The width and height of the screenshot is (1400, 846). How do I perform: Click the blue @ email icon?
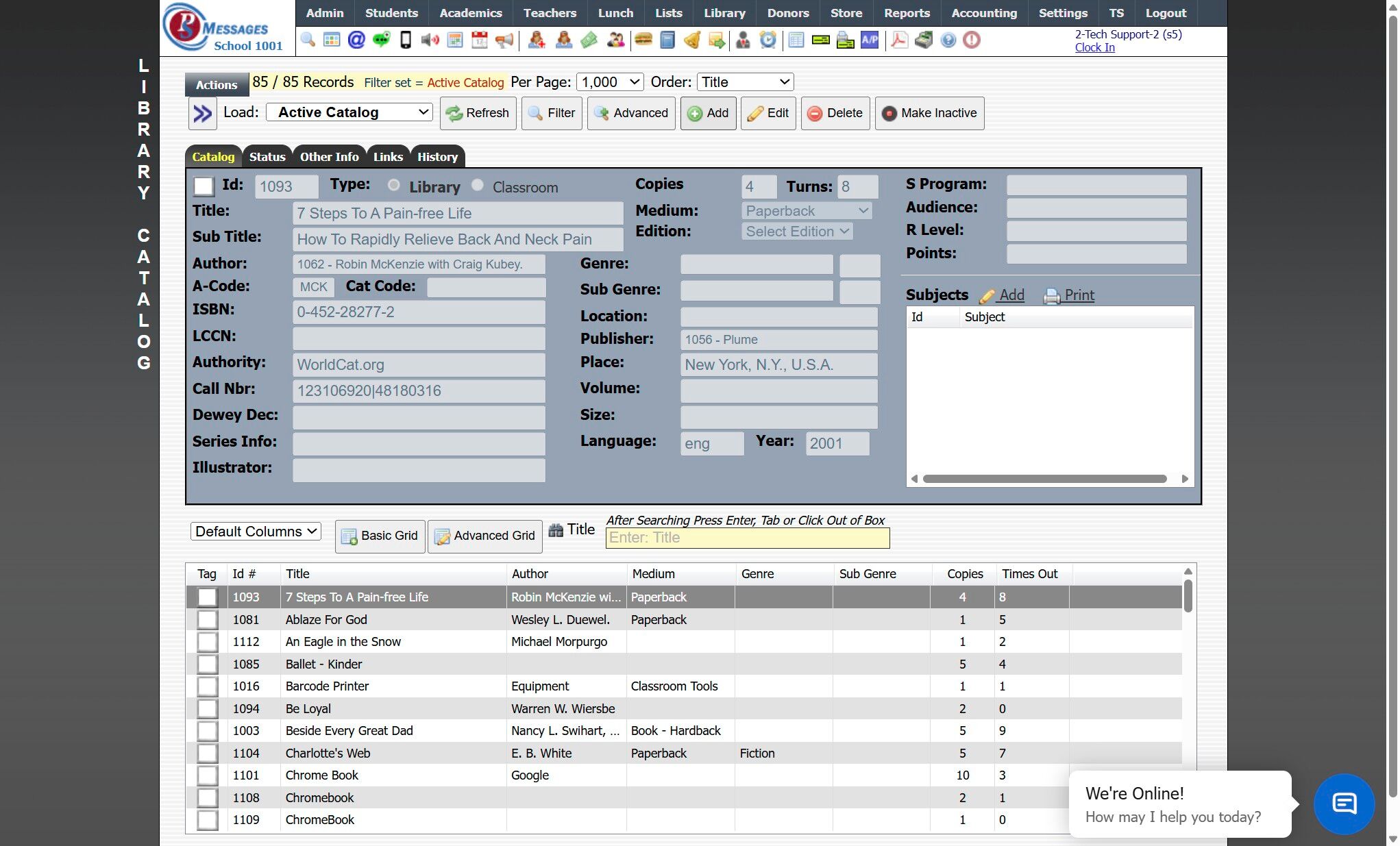tap(356, 40)
